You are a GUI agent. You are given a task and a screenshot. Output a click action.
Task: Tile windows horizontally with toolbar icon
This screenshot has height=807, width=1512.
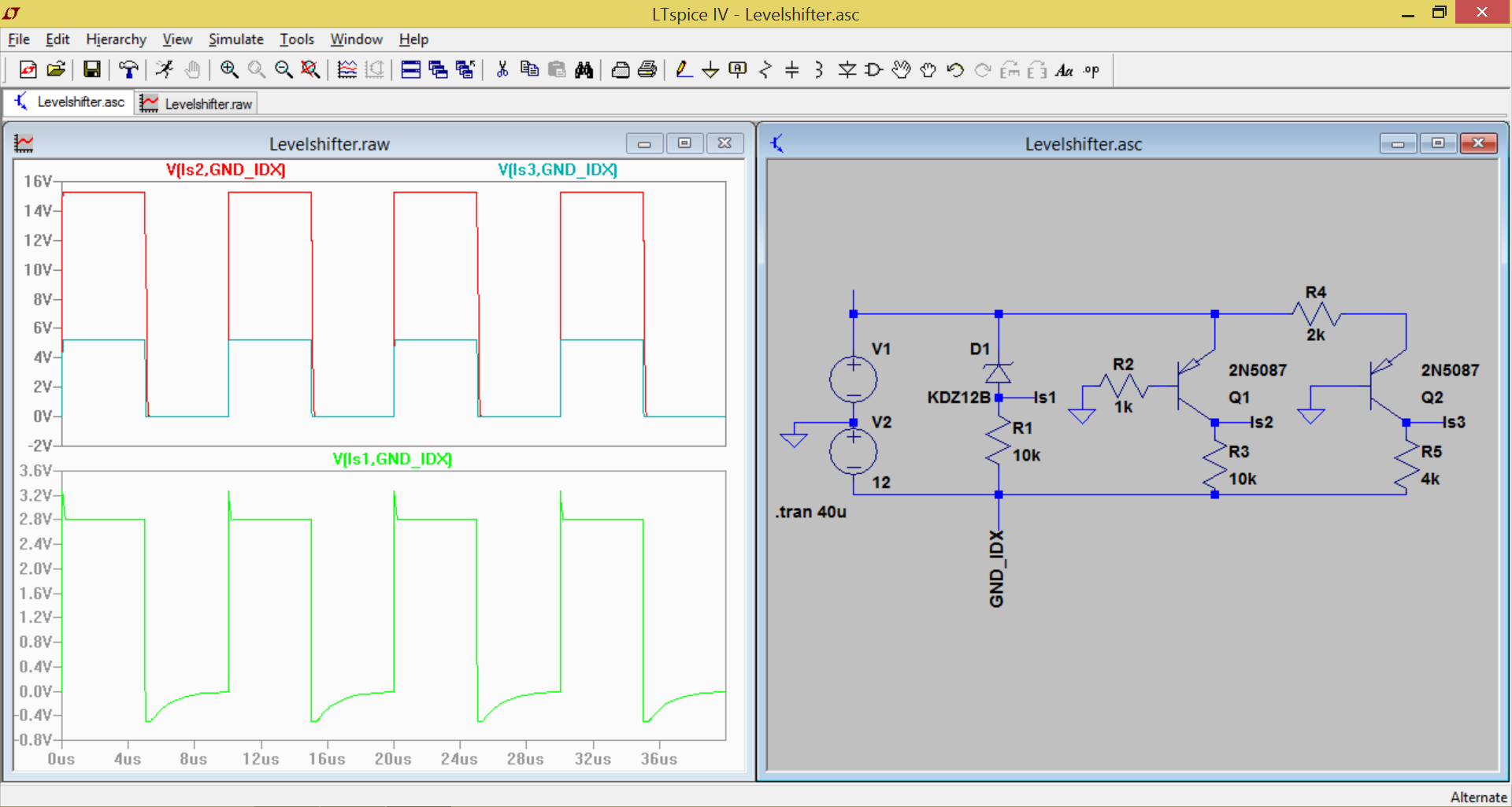pos(410,70)
